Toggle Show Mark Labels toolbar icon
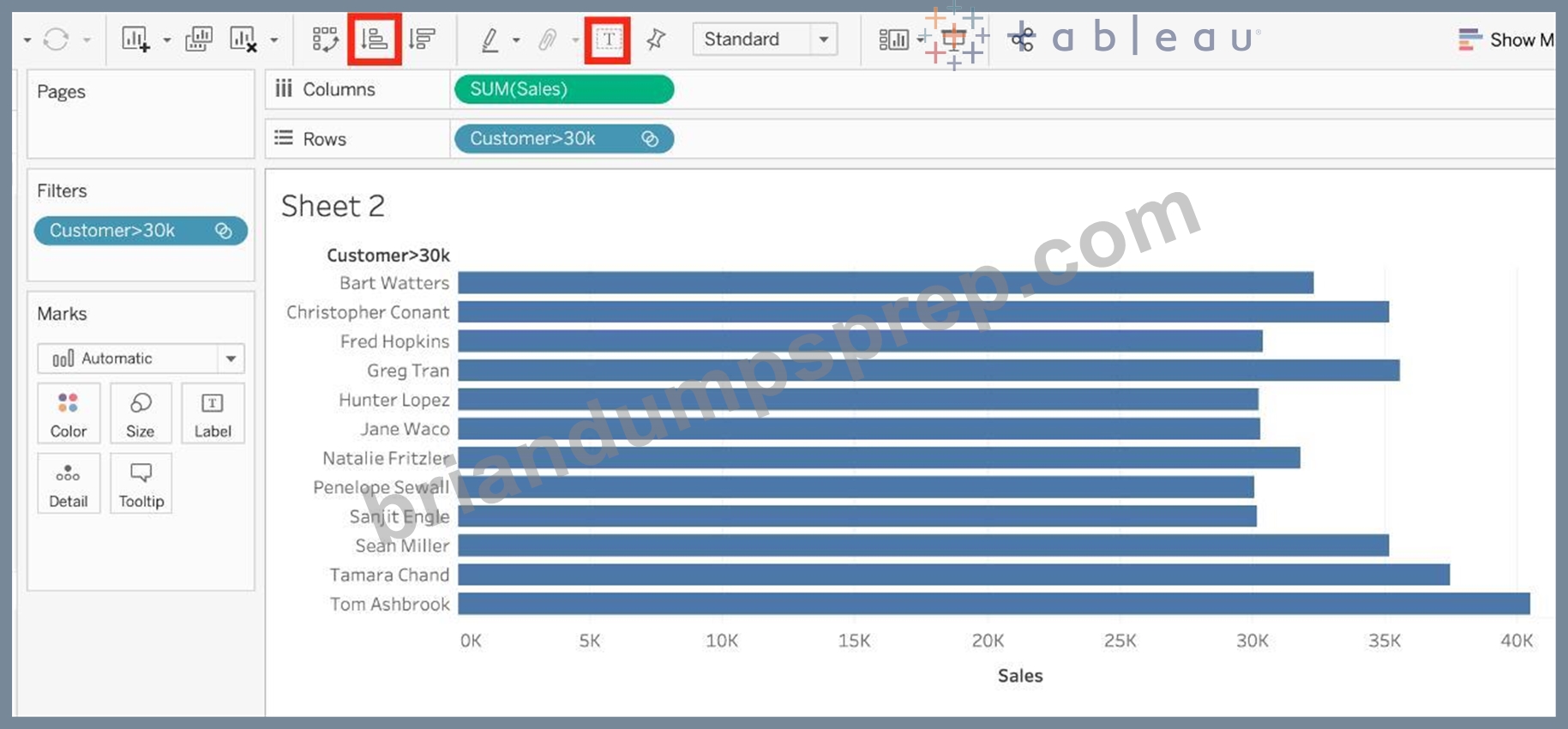1568x729 pixels. (608, 39)
